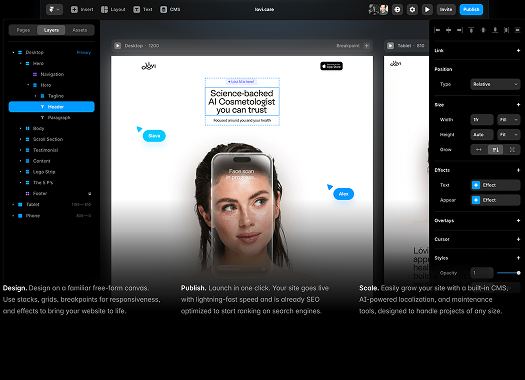The image size is (525, 380).
Task: Open the Height Fit dropdown
Action: [x=509, y=135]
